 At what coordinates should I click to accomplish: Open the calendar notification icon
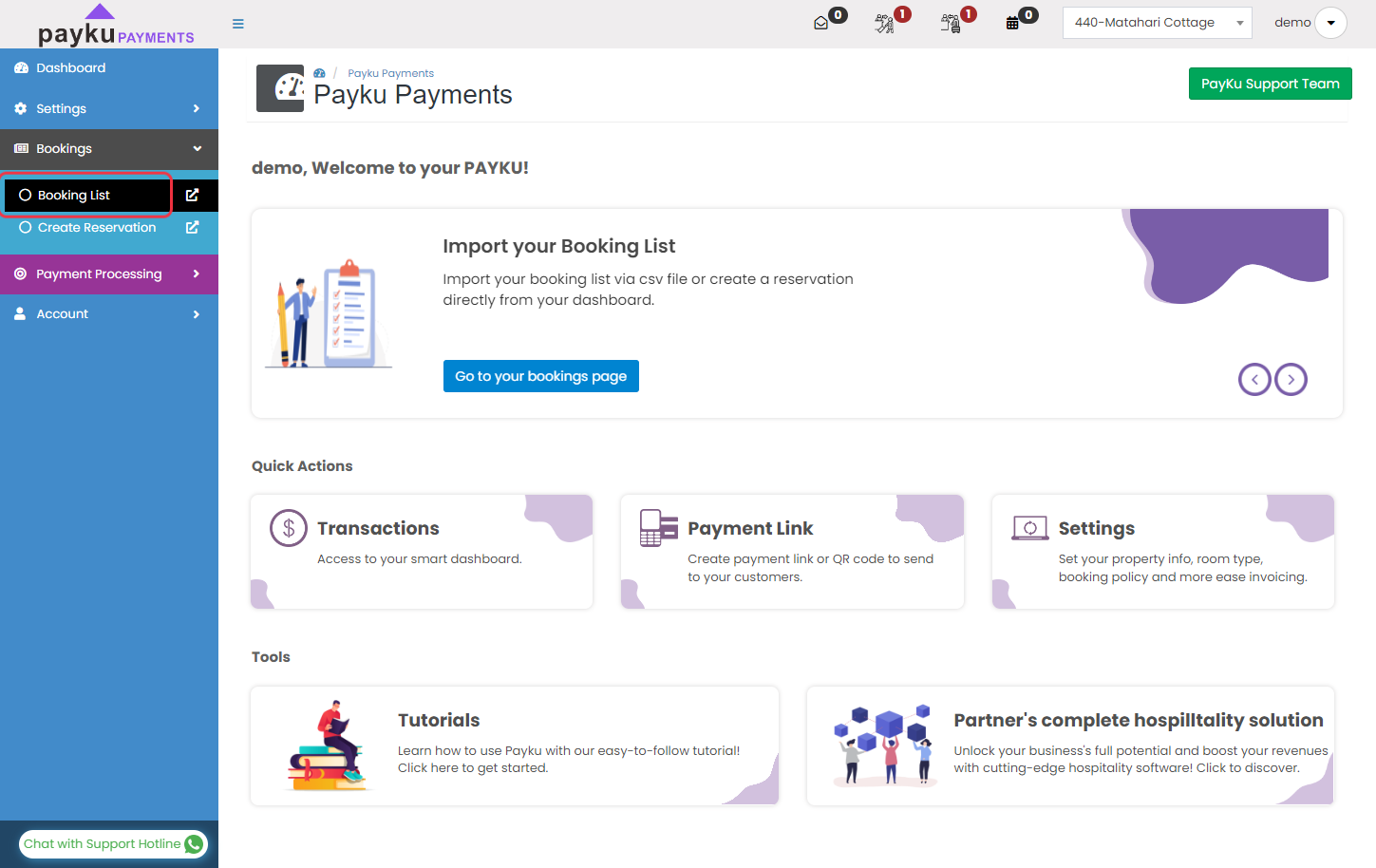pyautogui.click(x=1012, y=24)
